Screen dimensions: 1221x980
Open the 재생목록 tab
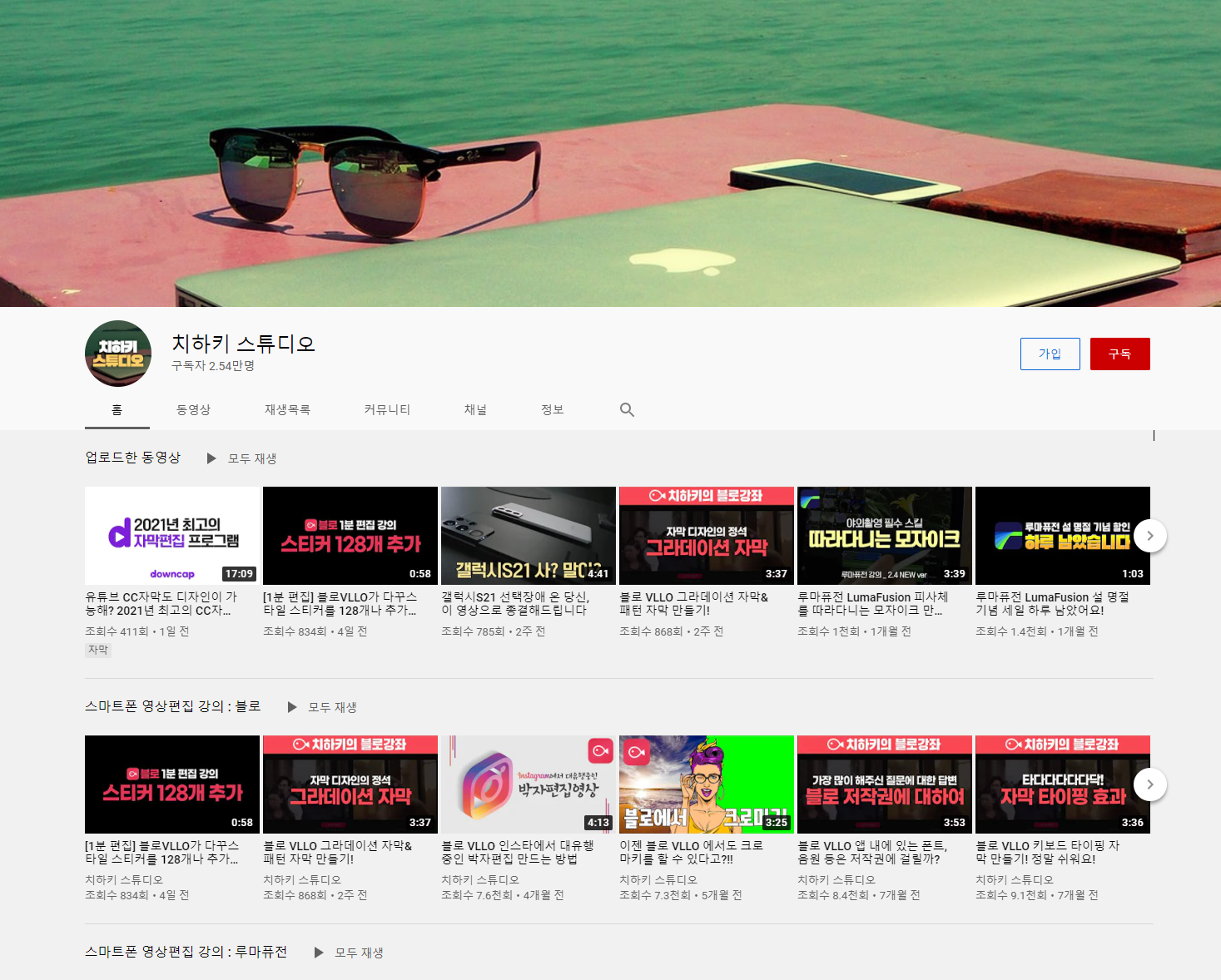[287, 410]
